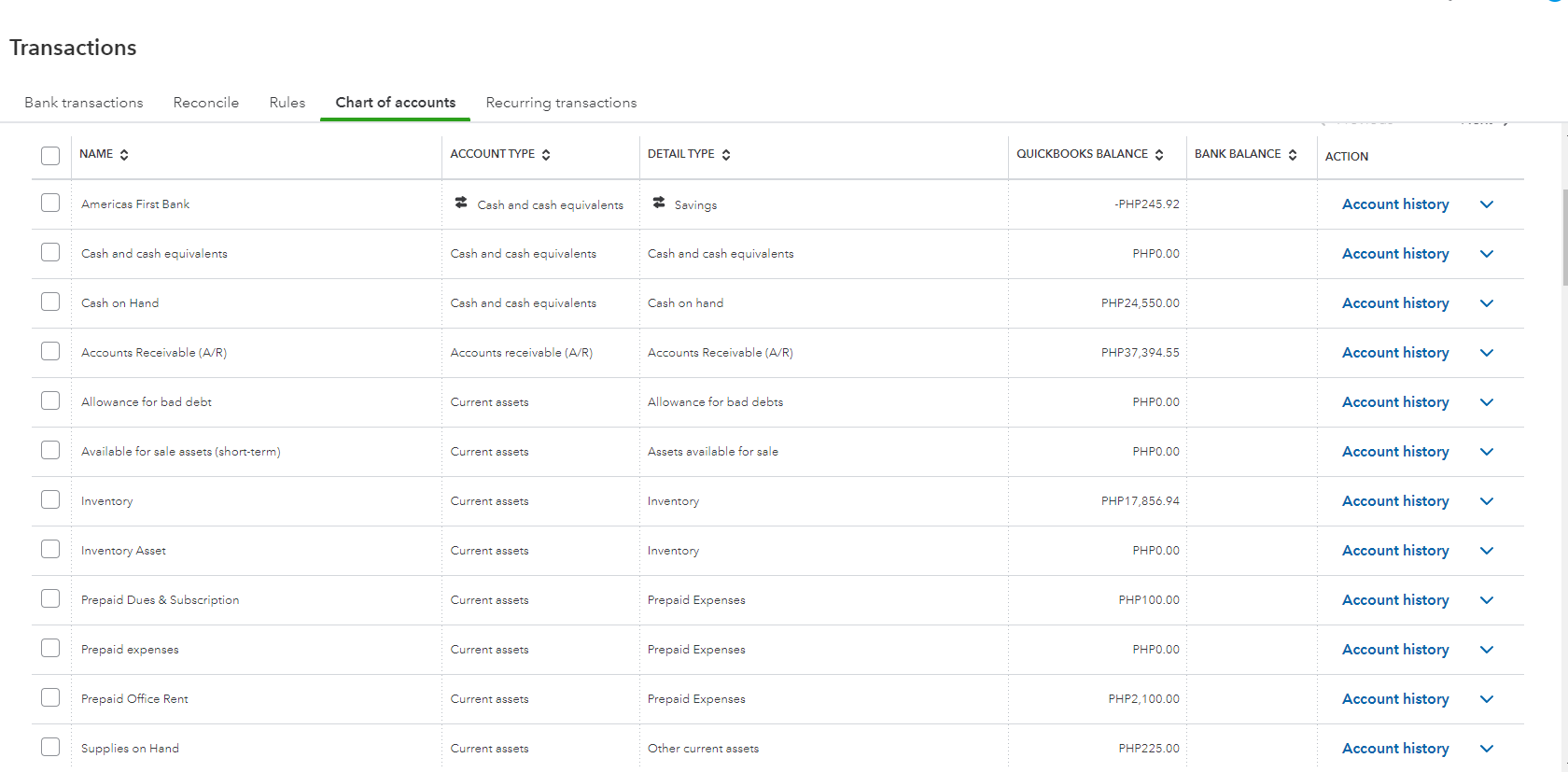Expand action dropdown for Cash and cash equivalents
This screenshot has width=1568, height=772.
point(1487,254)
